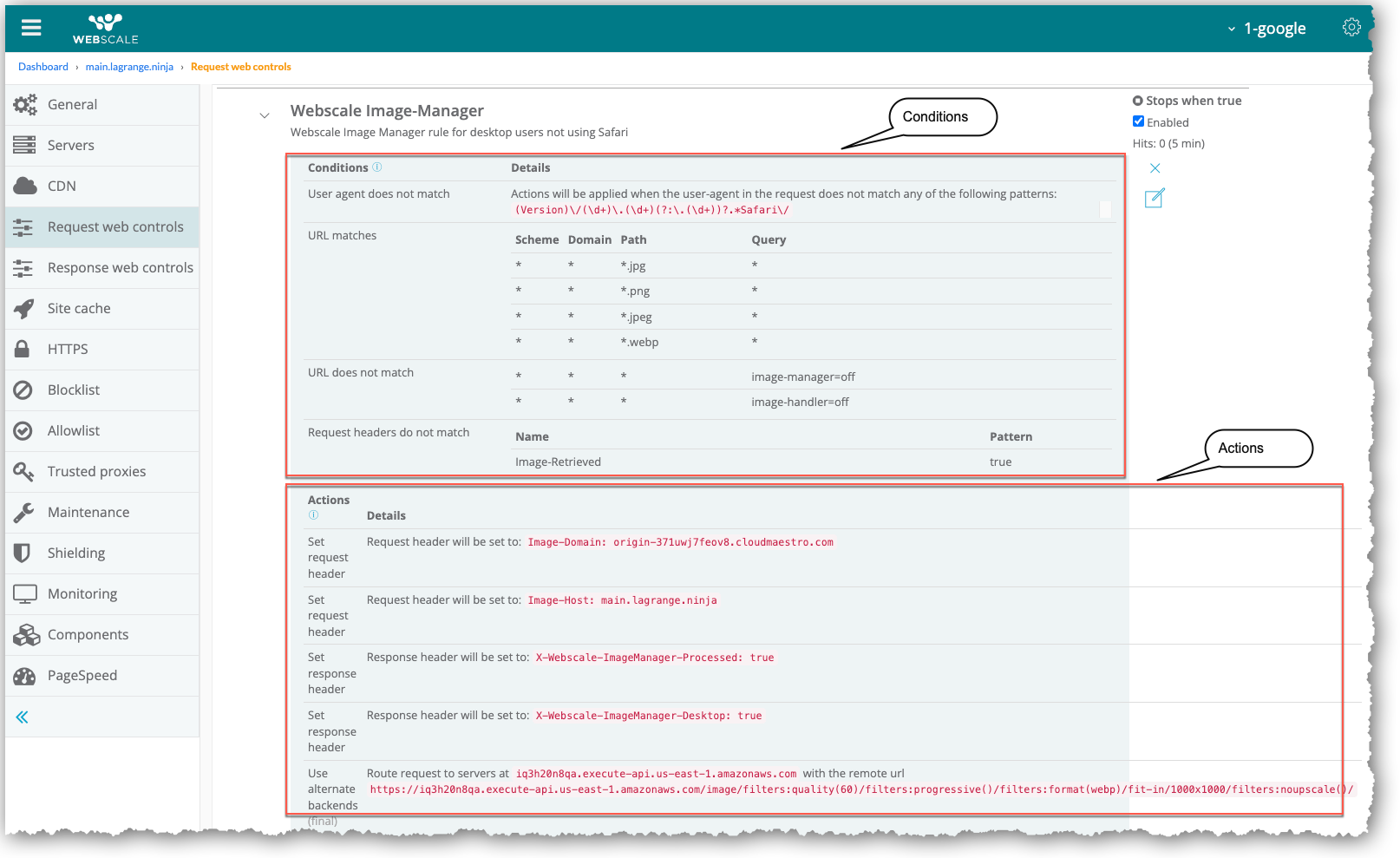Open the hamburger menu icon
Screen dimensions: 1400x858
click(x=31, y=28)
